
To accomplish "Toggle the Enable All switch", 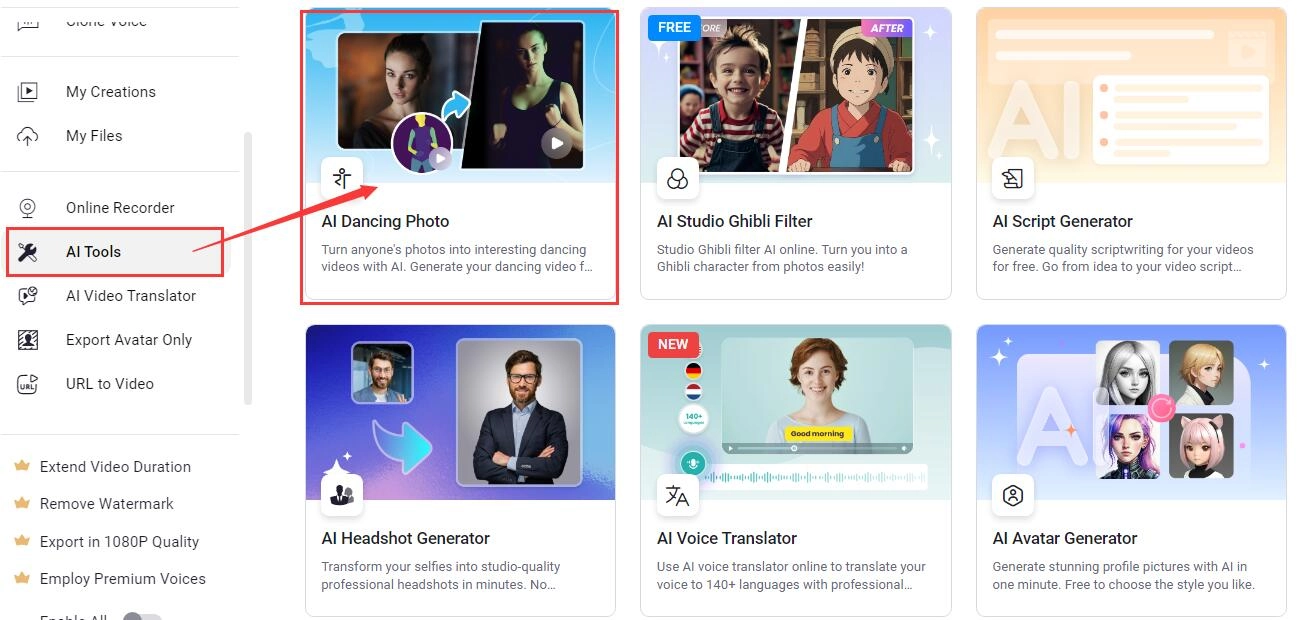I will pyautogui.click(x=142, y=616).
